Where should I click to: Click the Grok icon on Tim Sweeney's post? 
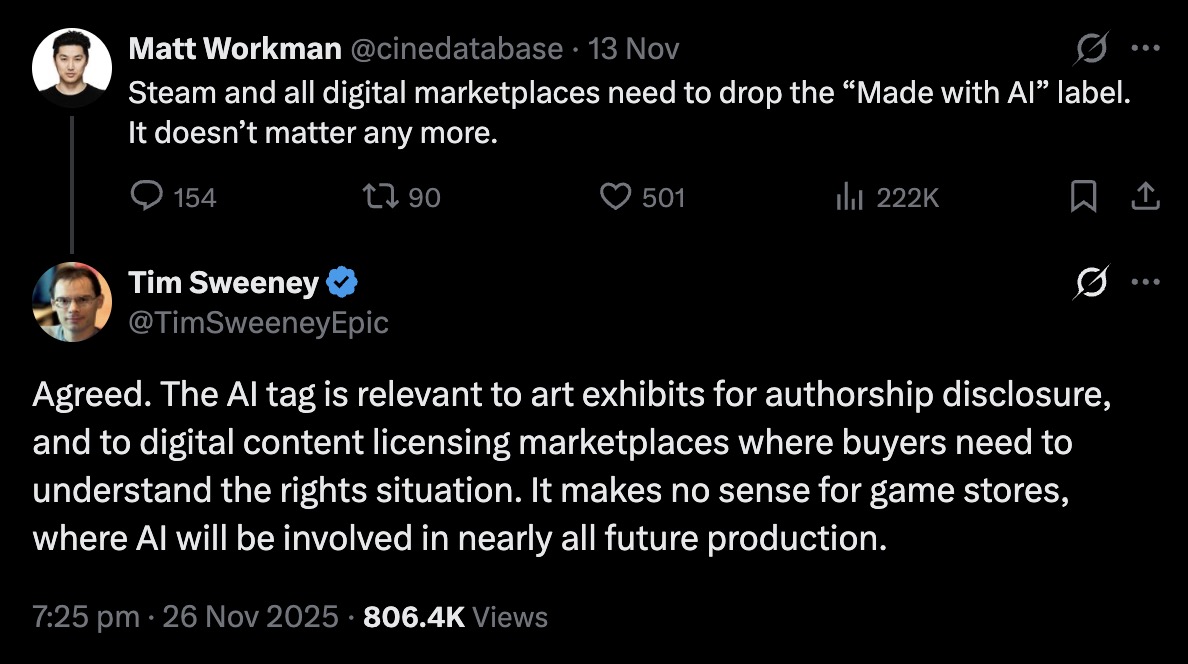coord(1091,284)
